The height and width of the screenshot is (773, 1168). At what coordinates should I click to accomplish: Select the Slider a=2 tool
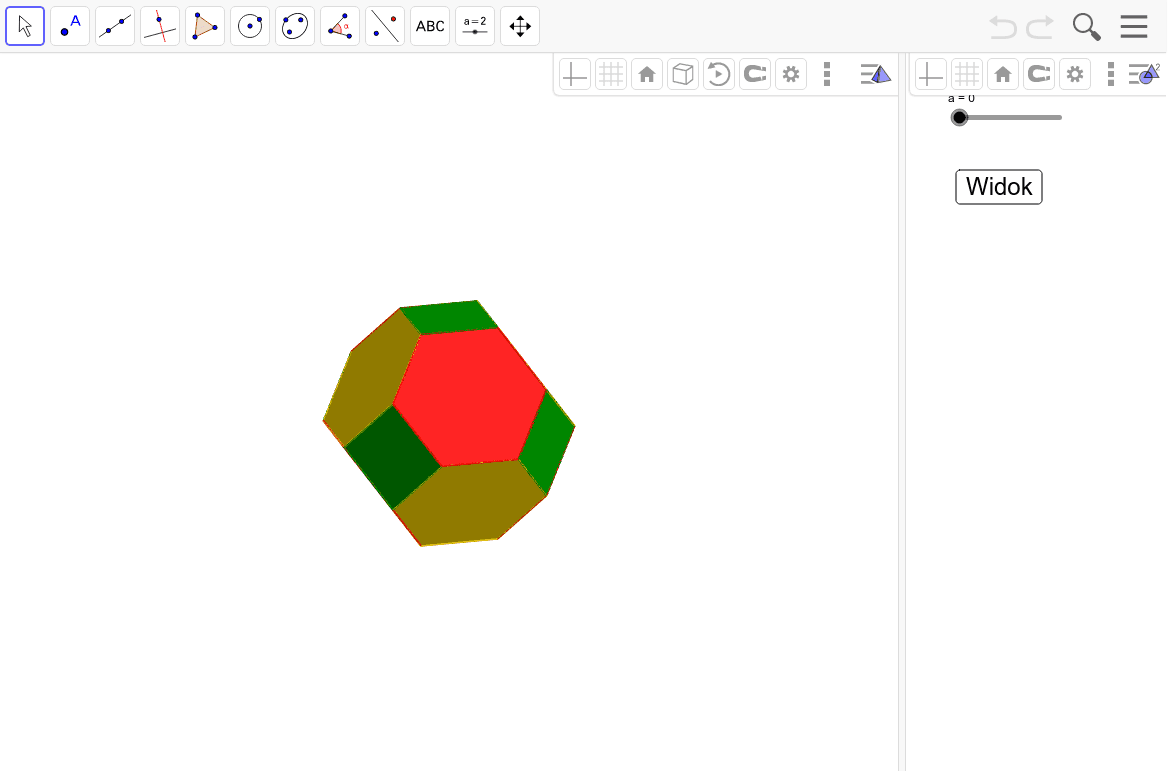[474, 26]
